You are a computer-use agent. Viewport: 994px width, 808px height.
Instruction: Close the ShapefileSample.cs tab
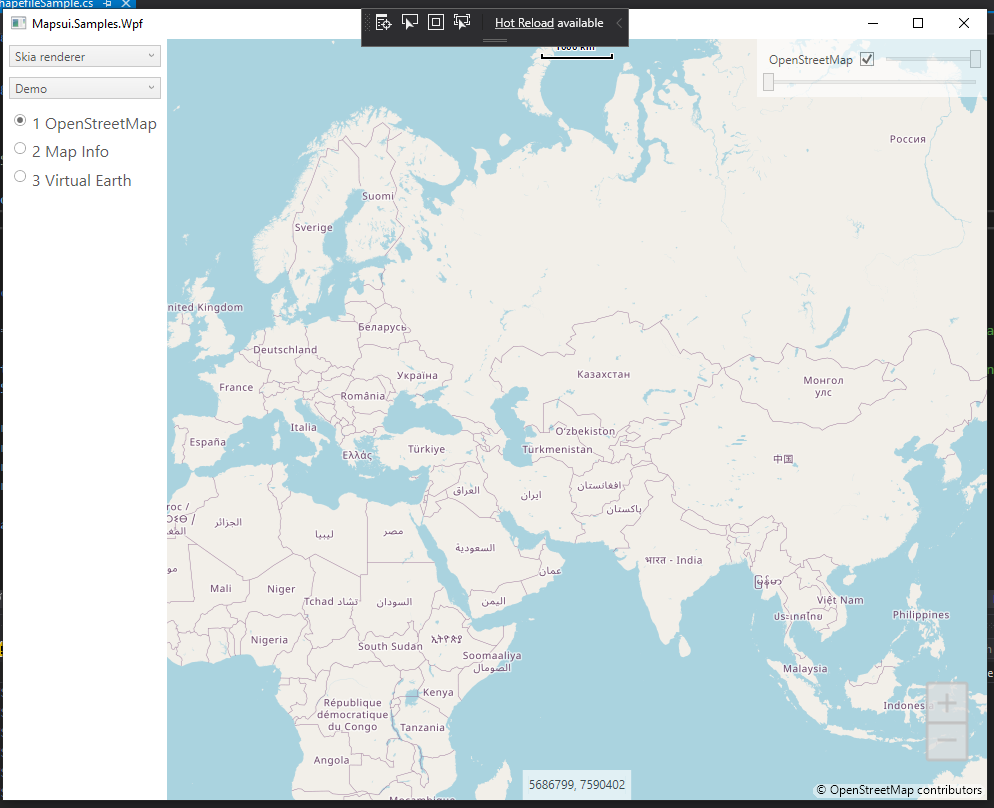point(124,4)
